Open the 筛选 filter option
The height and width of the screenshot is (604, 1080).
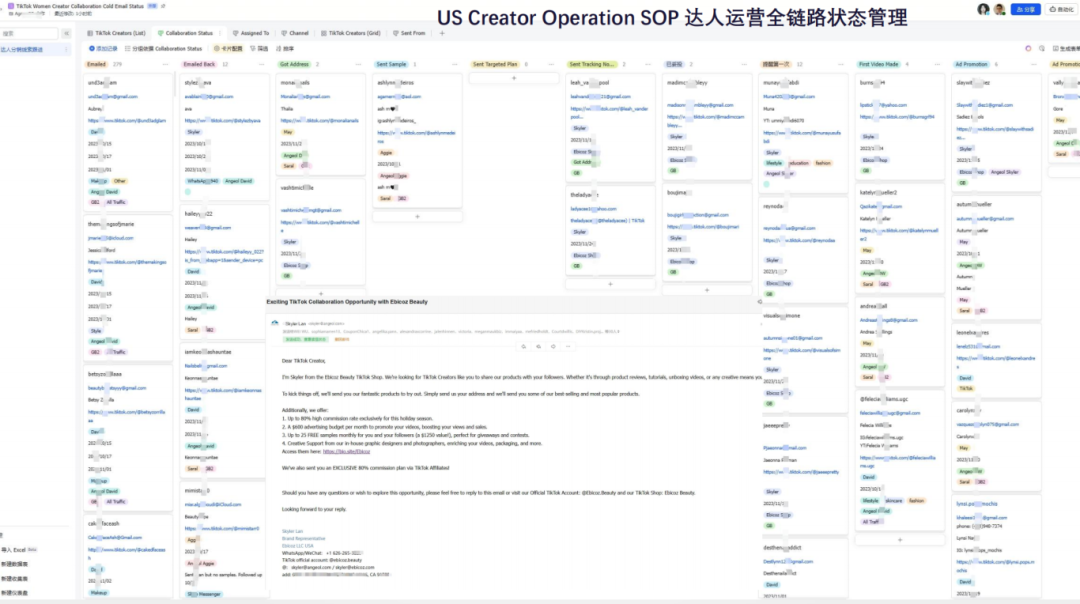pyautogui.click(x=260, y=49)
